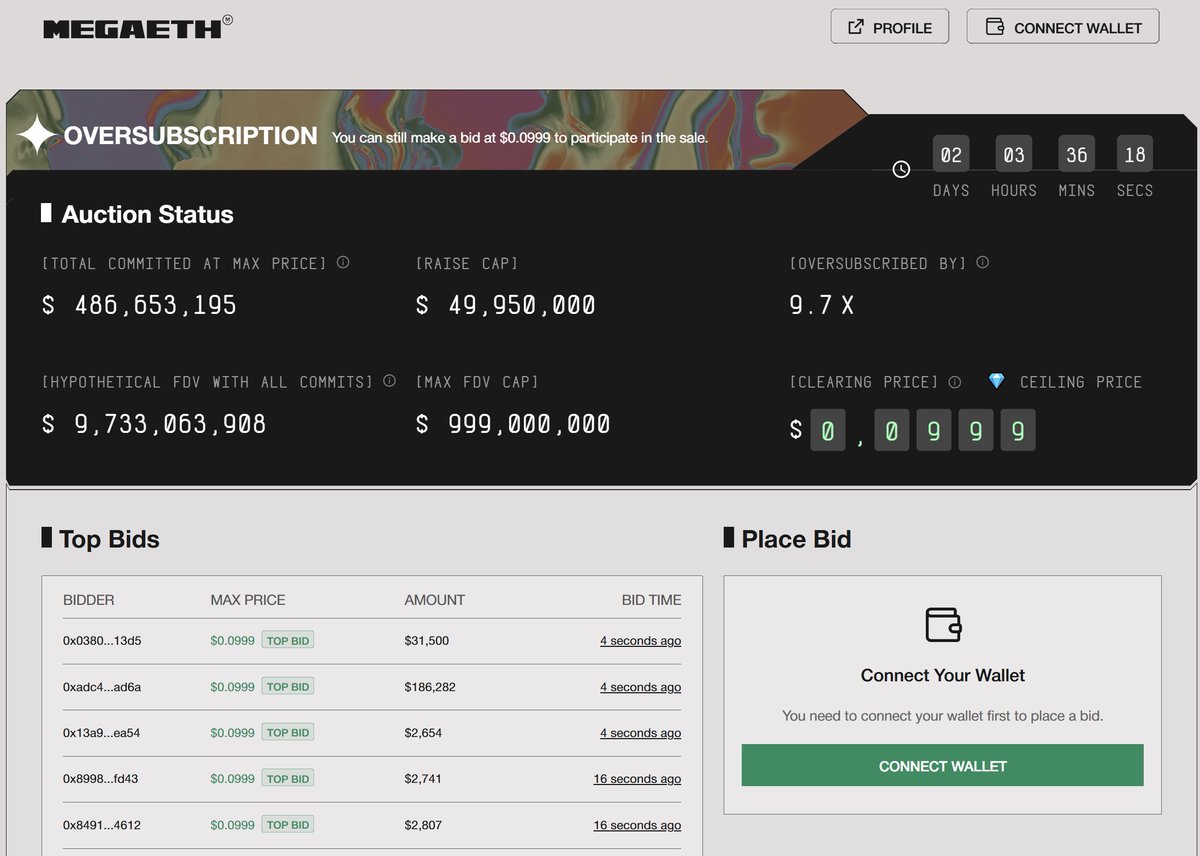Click the external link icon in PROFILE
Screen dimensions: 1200x856
(856, 27)
